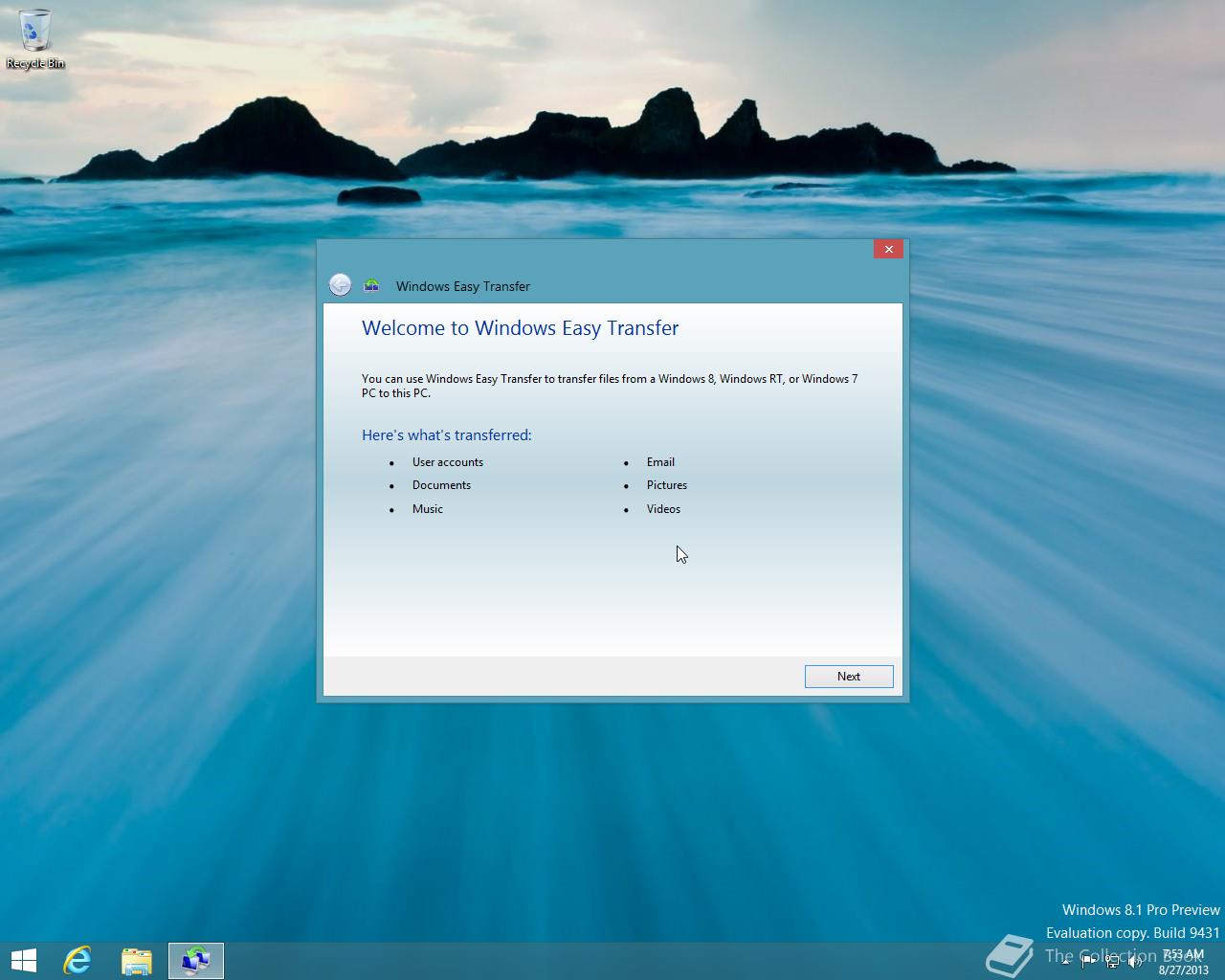Click the 'Pictures' list item
The height and width of the screenshot is (980, 1225).
point(667,485)
